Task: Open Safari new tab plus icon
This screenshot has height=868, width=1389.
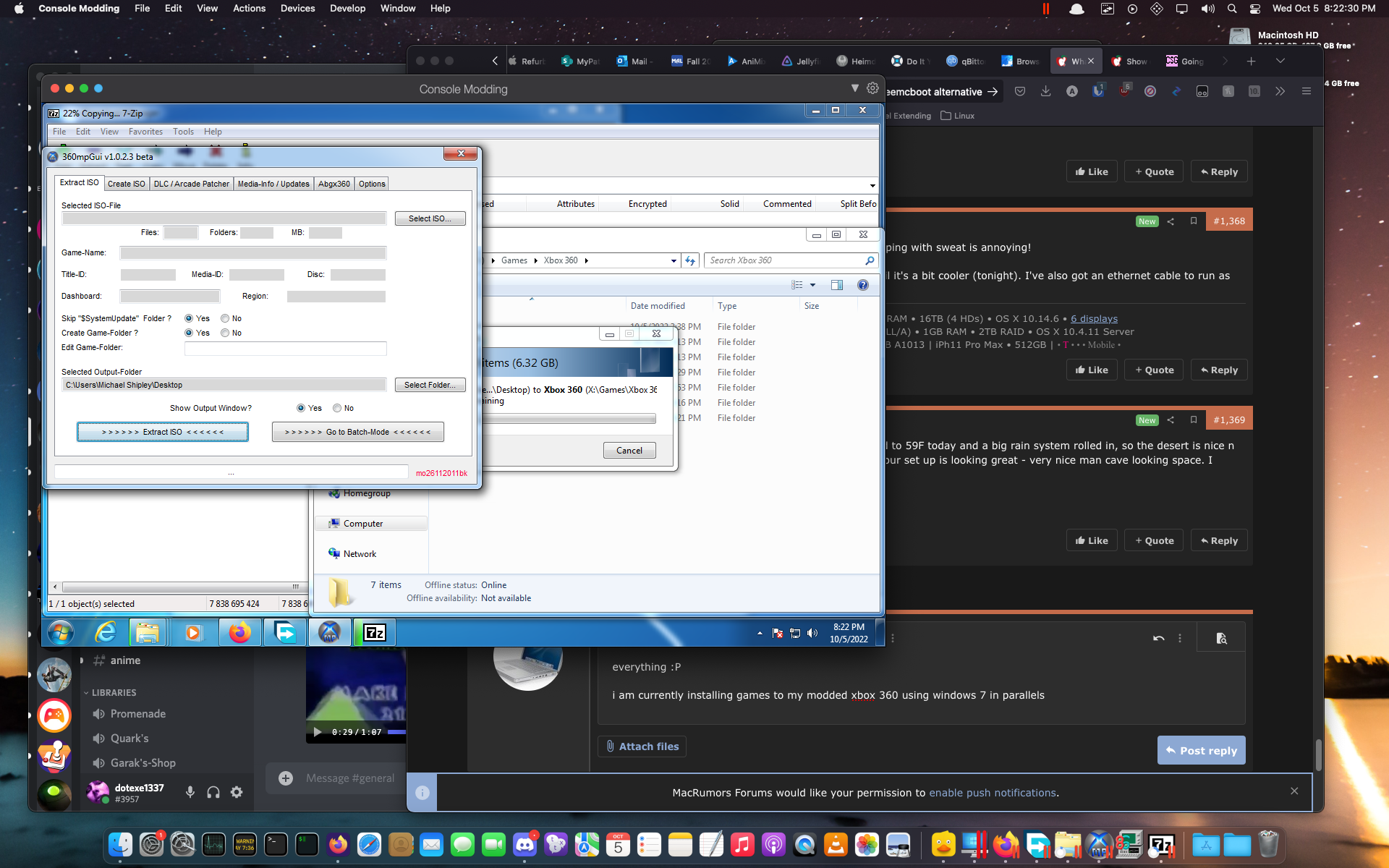Action: [x=1251, y=61]
